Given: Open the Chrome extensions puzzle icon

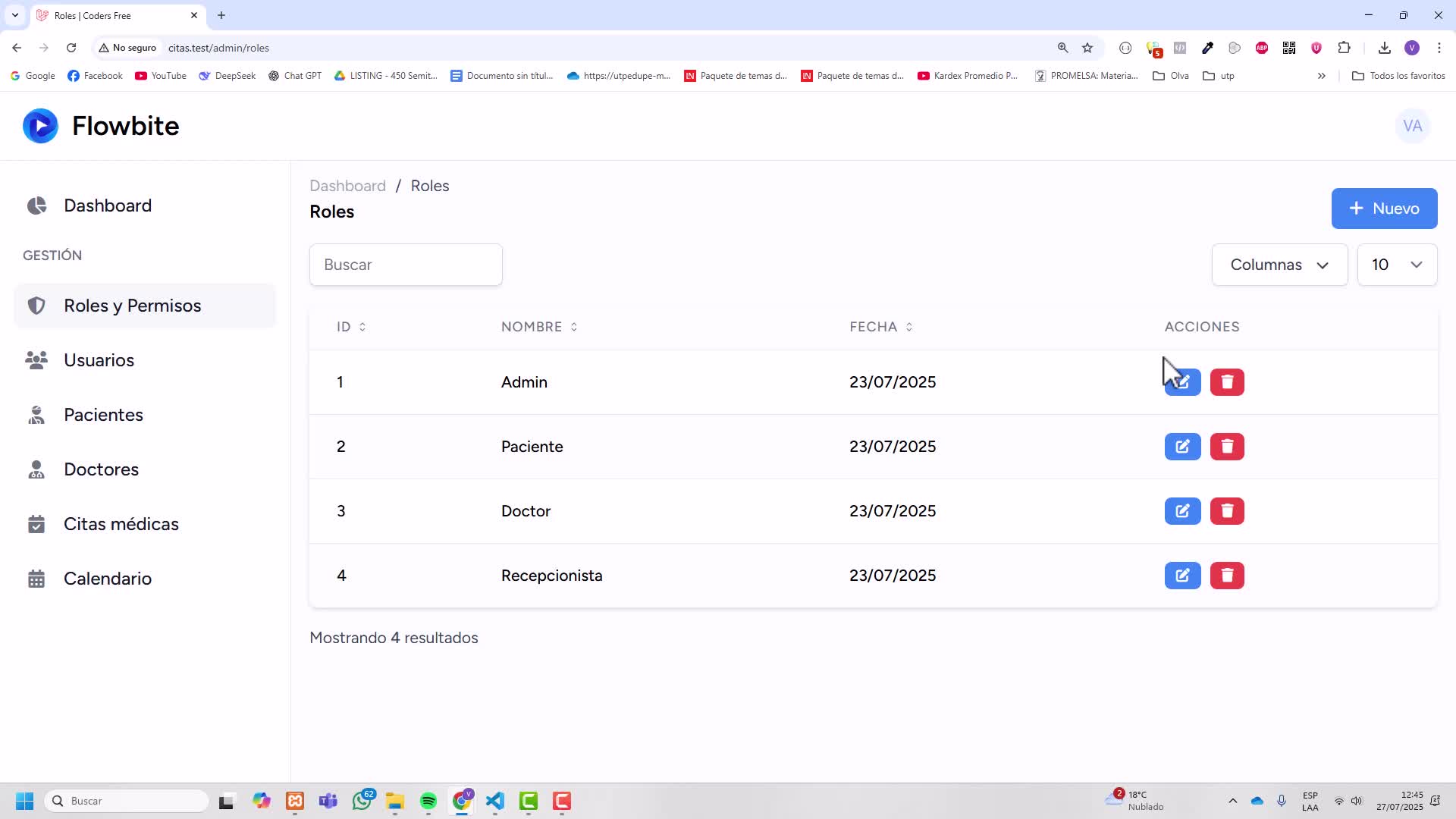Looking at the screenshot, I should click(x=1344, y=48).
